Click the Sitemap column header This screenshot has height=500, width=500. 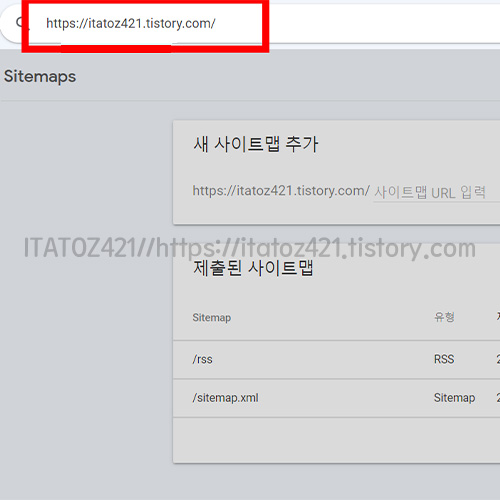tap(212, 318)
